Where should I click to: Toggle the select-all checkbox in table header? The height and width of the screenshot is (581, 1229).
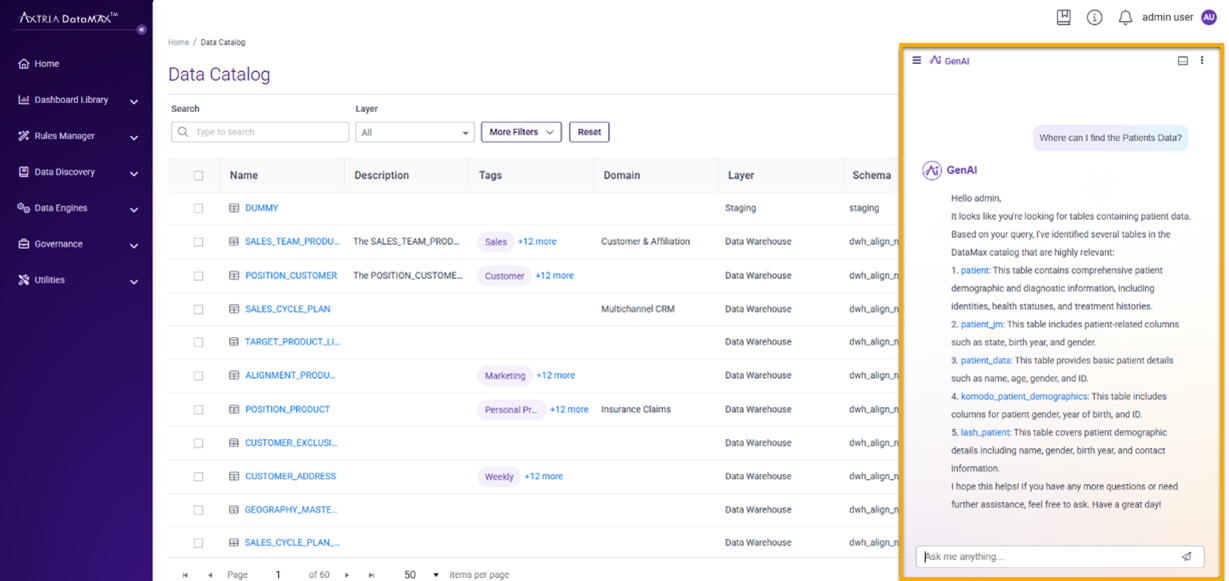[x=198, y=175]
